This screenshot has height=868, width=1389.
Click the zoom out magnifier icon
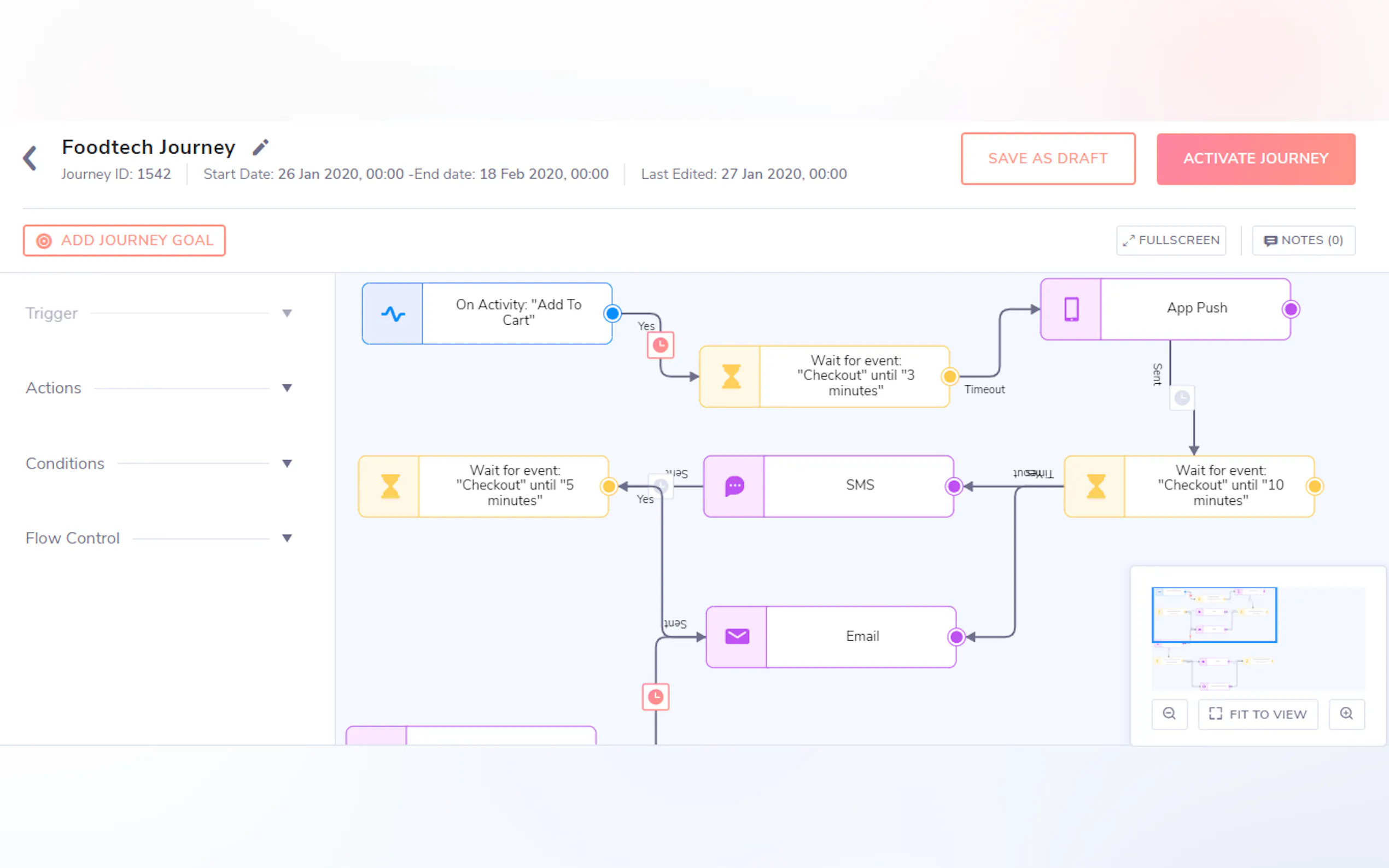(x=1169, y=713)
